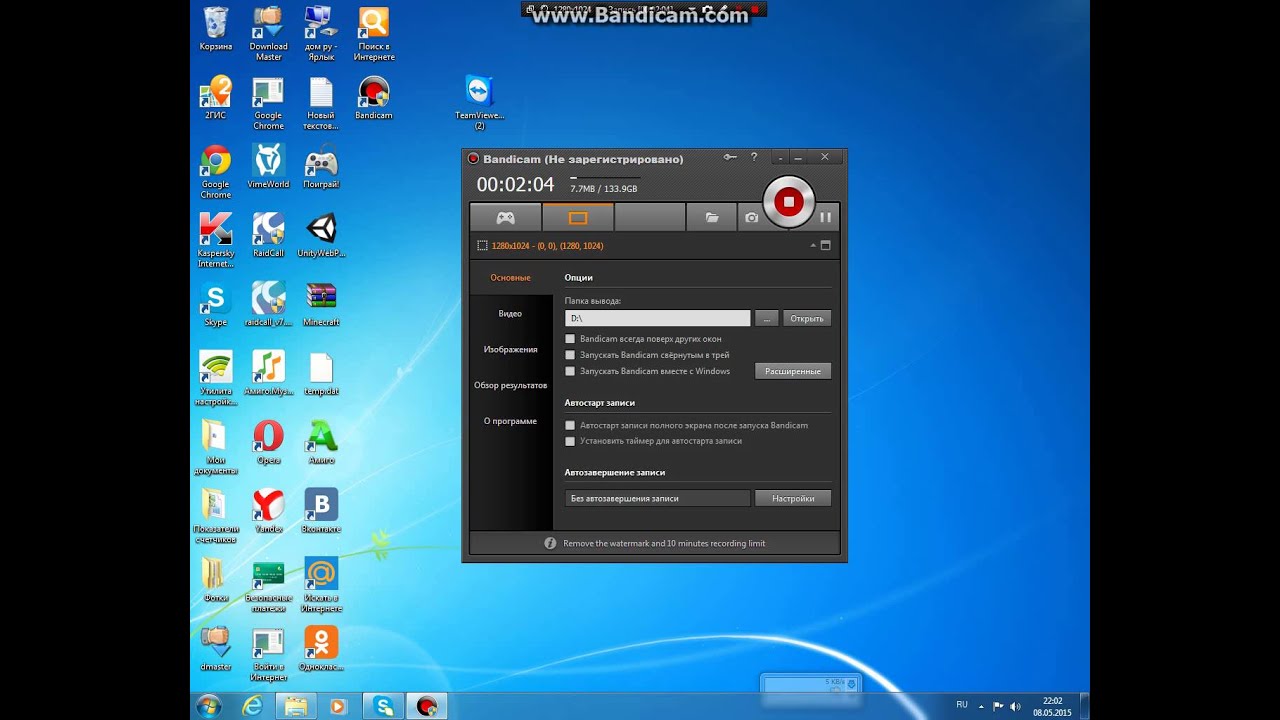Open the Поиграй! desktop icon
This screenshot has width=1280, height=720.
[x=321, y=166]
